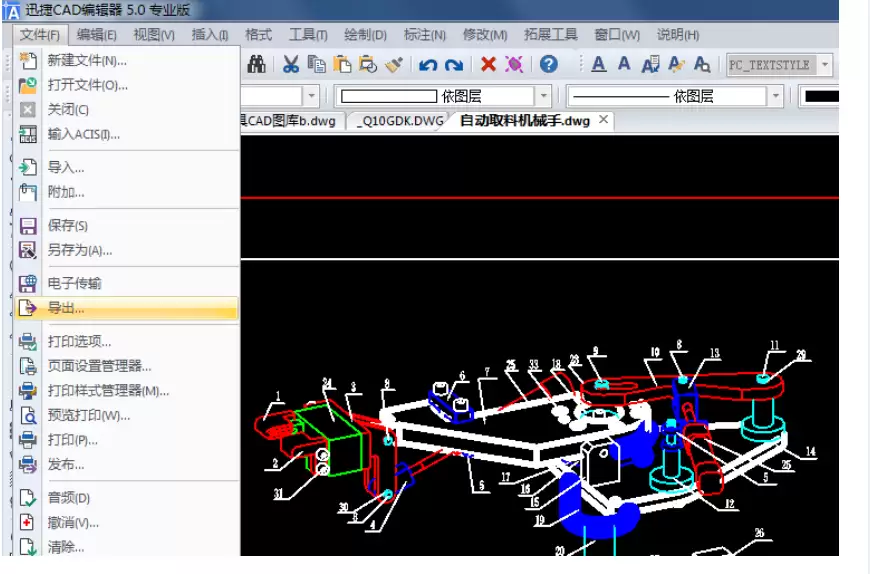Open the linetype 依图层 dropdown
The image size is (870, 574).
pyautogui.click(x=775, y=97)
